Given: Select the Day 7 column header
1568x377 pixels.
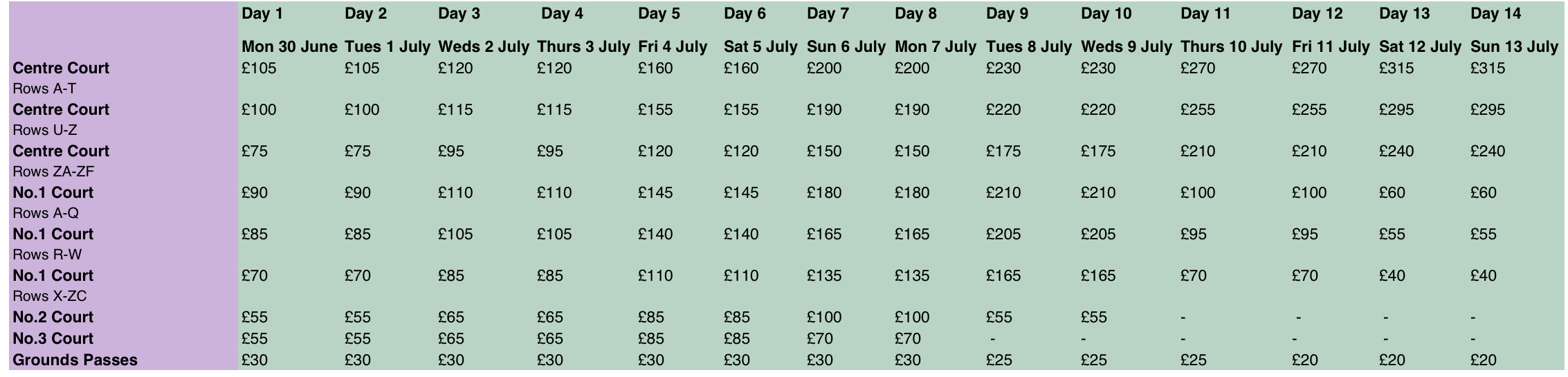Looking at the screenshot, I should tap(827, 14).
